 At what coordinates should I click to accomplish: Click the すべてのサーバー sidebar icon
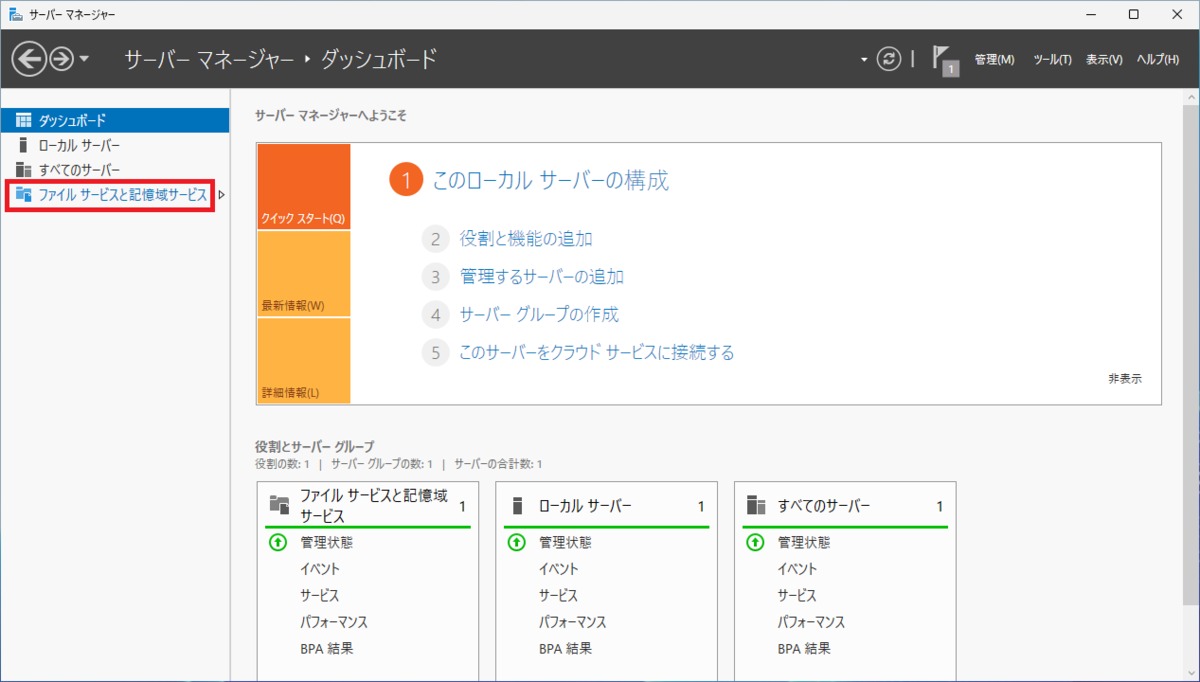click(x=24, y=170)
